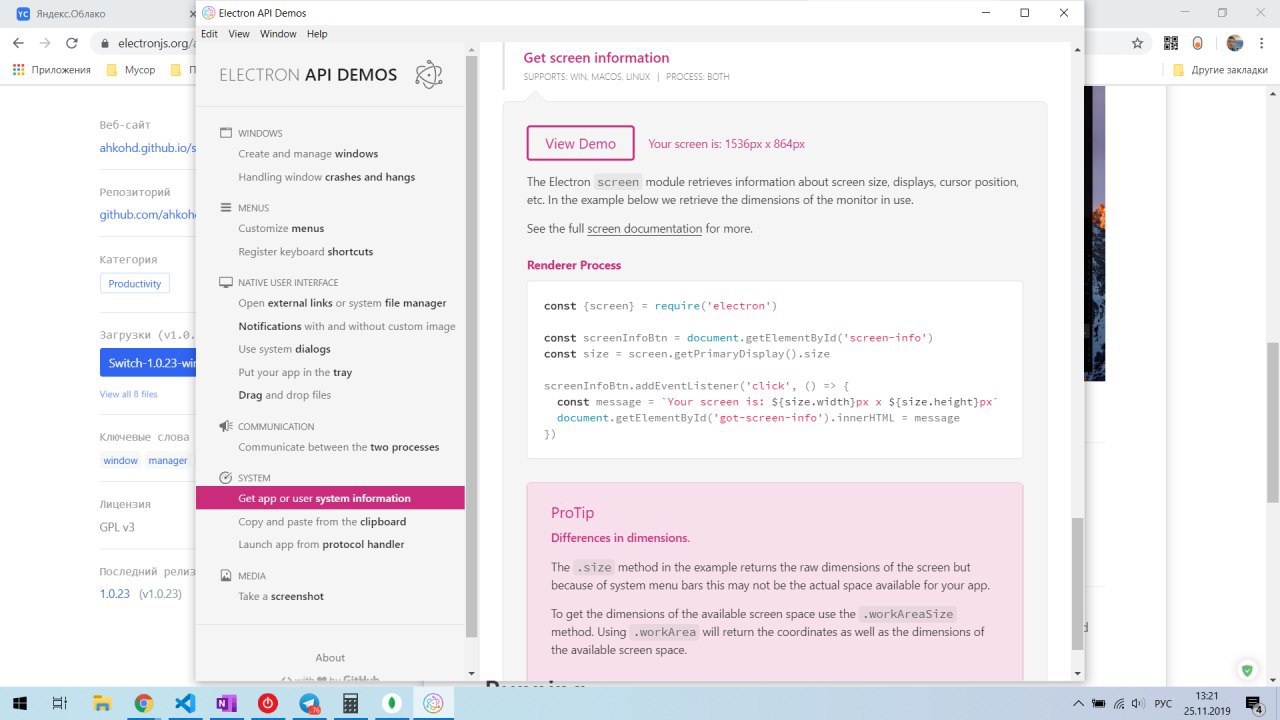Open OneNote from the taskbar
1280x720 pixels.
coord(226,703)
